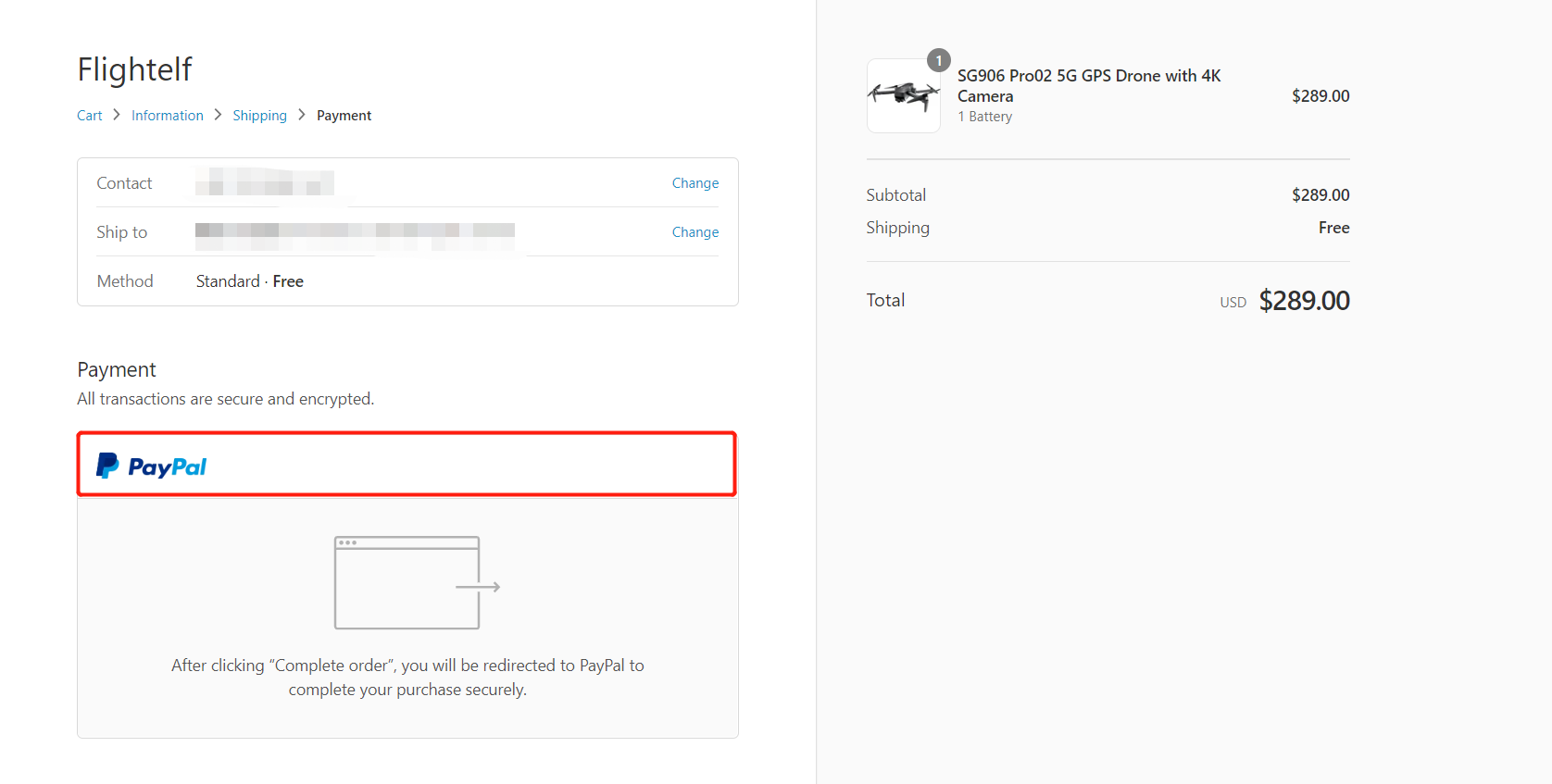Click the Contact row label
Image resolution: width=1552 pixels, height=784 pixels.
(124, 183)
